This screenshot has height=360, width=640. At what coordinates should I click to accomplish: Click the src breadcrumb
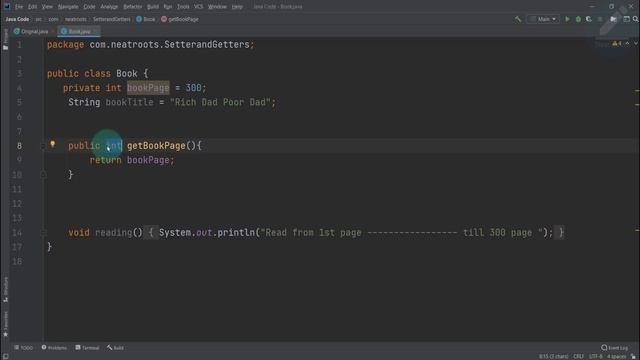pyautogui.click(x=38, y=19)
